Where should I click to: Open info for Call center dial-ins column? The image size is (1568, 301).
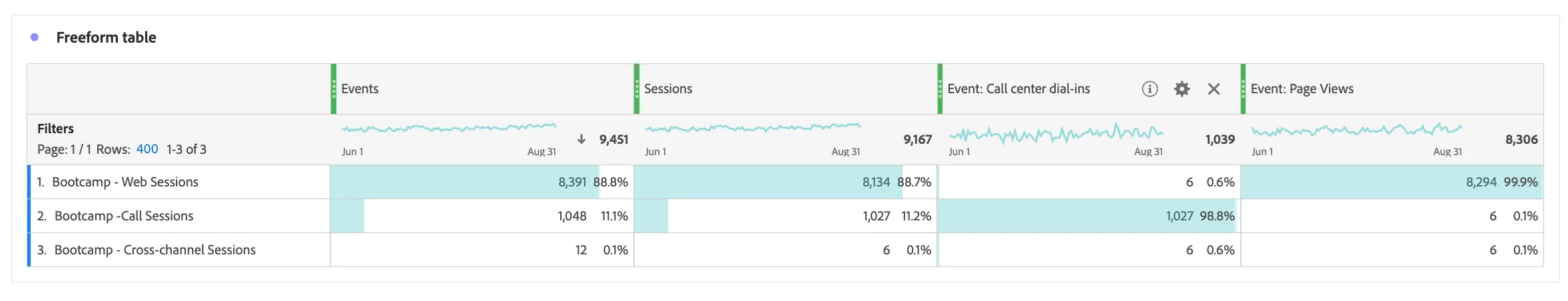point(1150,89)
